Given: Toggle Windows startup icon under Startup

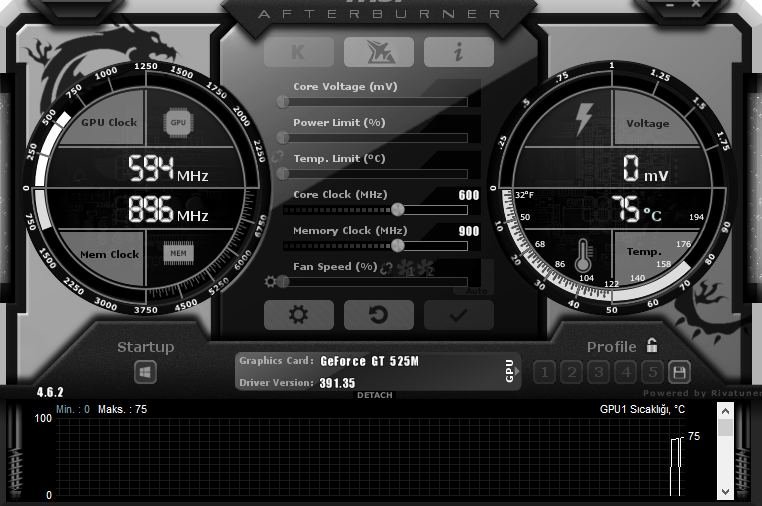Looking at the screenshot, I should pyautogui.click(x=145, y=373).
